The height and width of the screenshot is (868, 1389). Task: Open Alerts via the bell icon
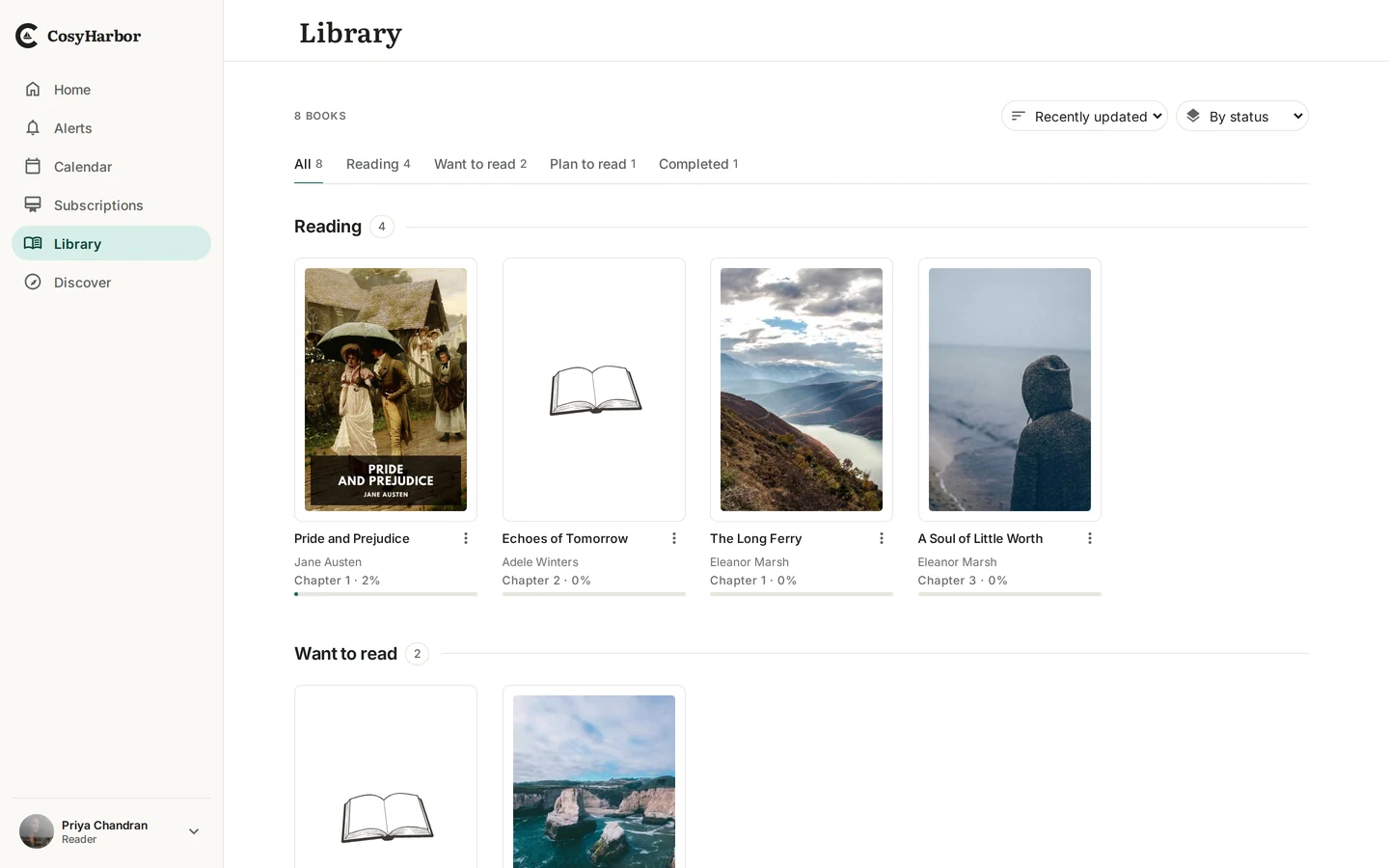point(33,127)
